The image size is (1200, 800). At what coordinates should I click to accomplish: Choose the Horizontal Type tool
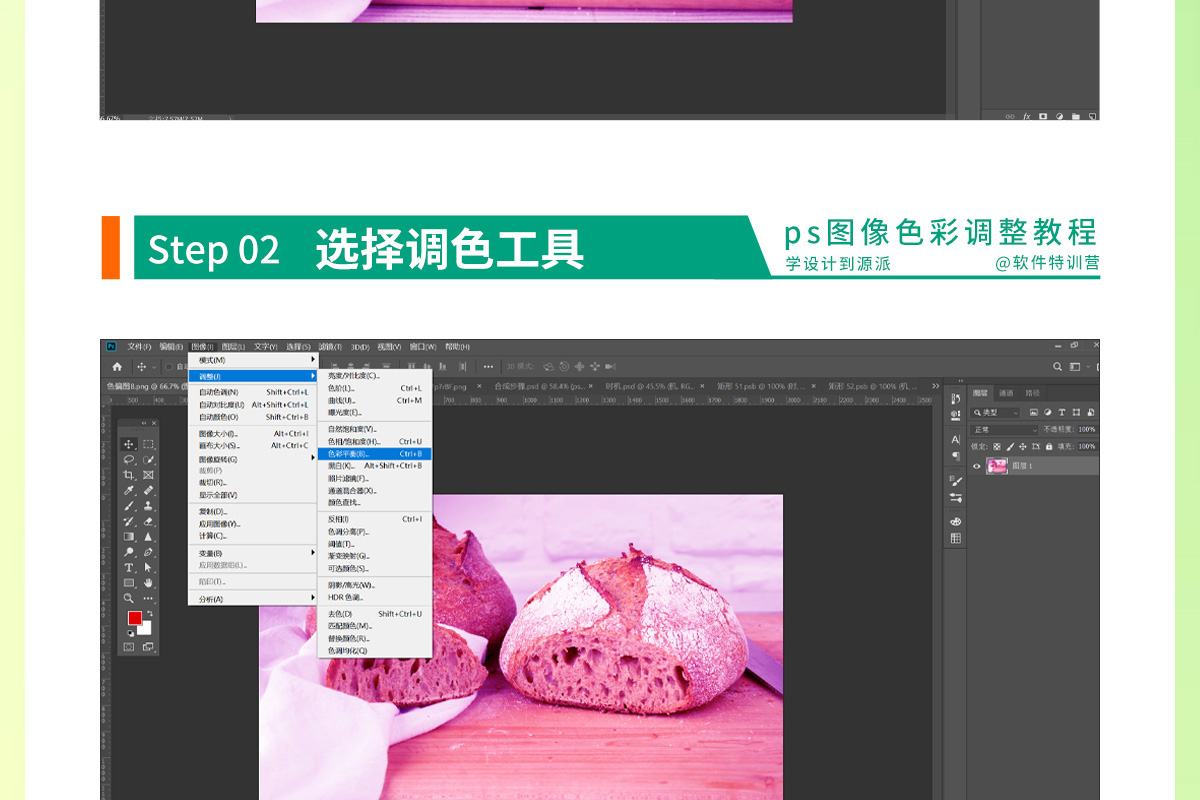click(x=129, y=567)
